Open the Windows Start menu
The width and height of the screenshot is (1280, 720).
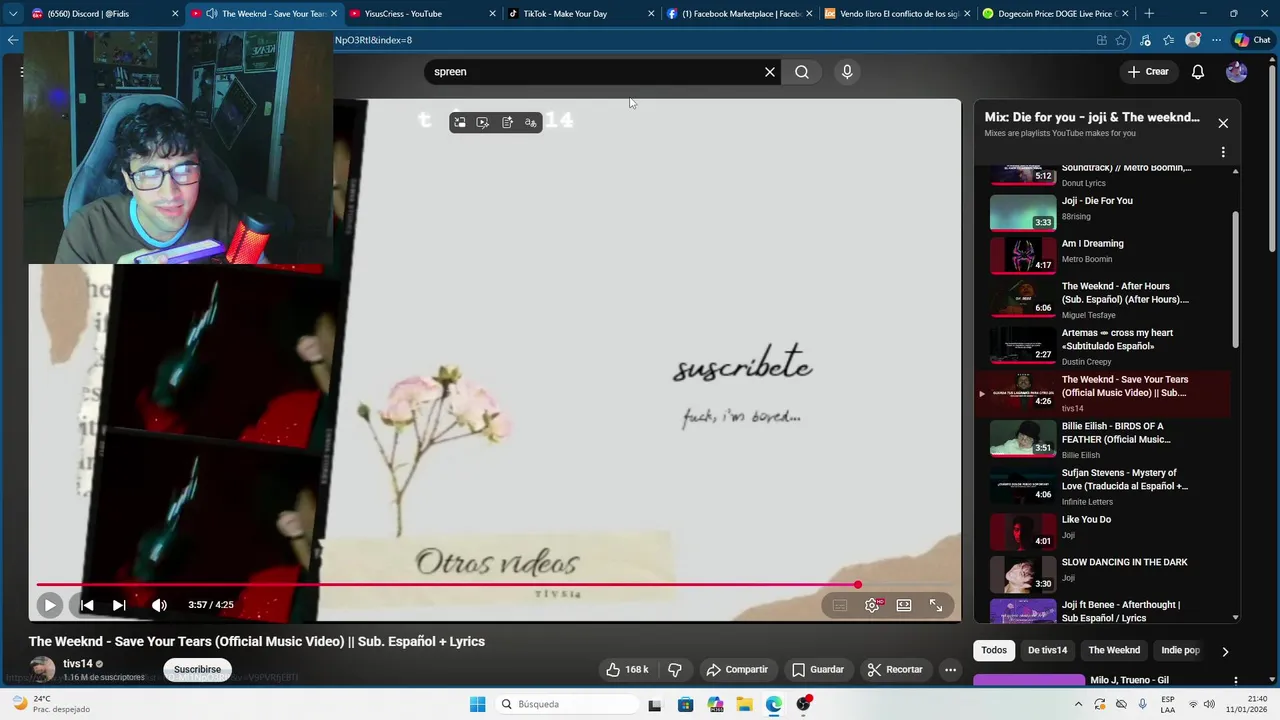(x=477, y=704)
